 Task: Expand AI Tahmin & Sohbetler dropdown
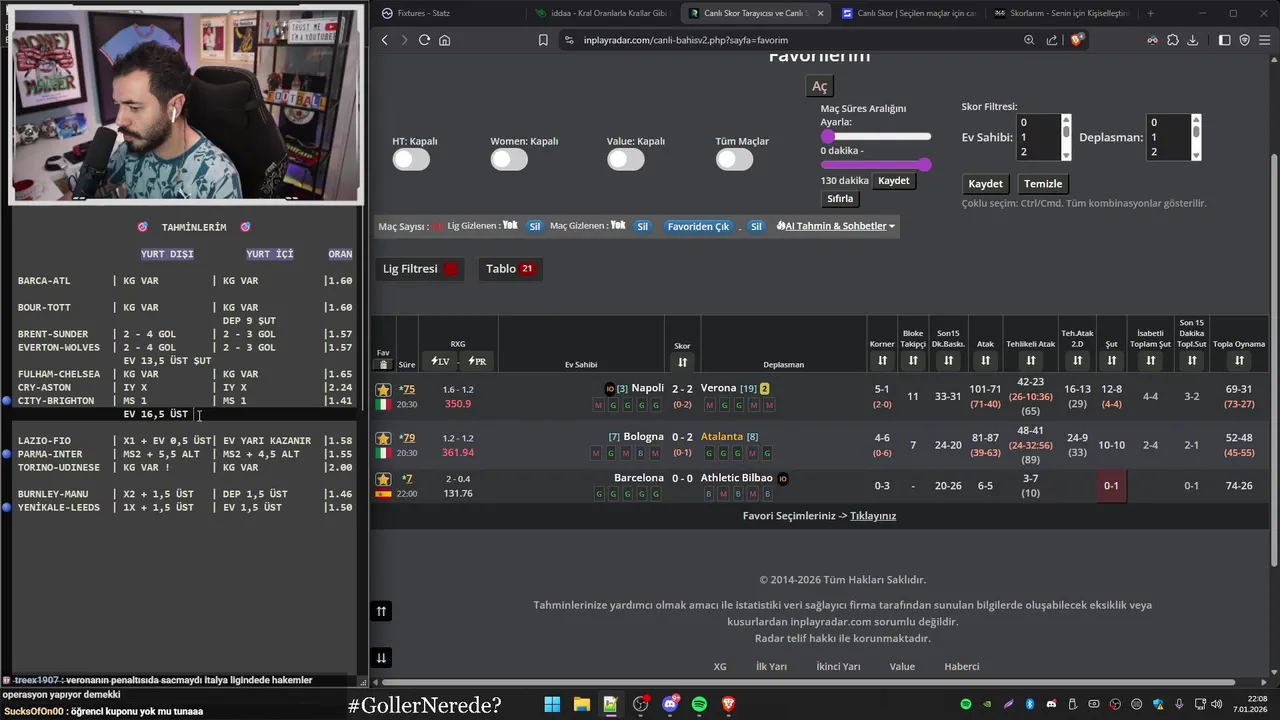click(x=836, y=226)
